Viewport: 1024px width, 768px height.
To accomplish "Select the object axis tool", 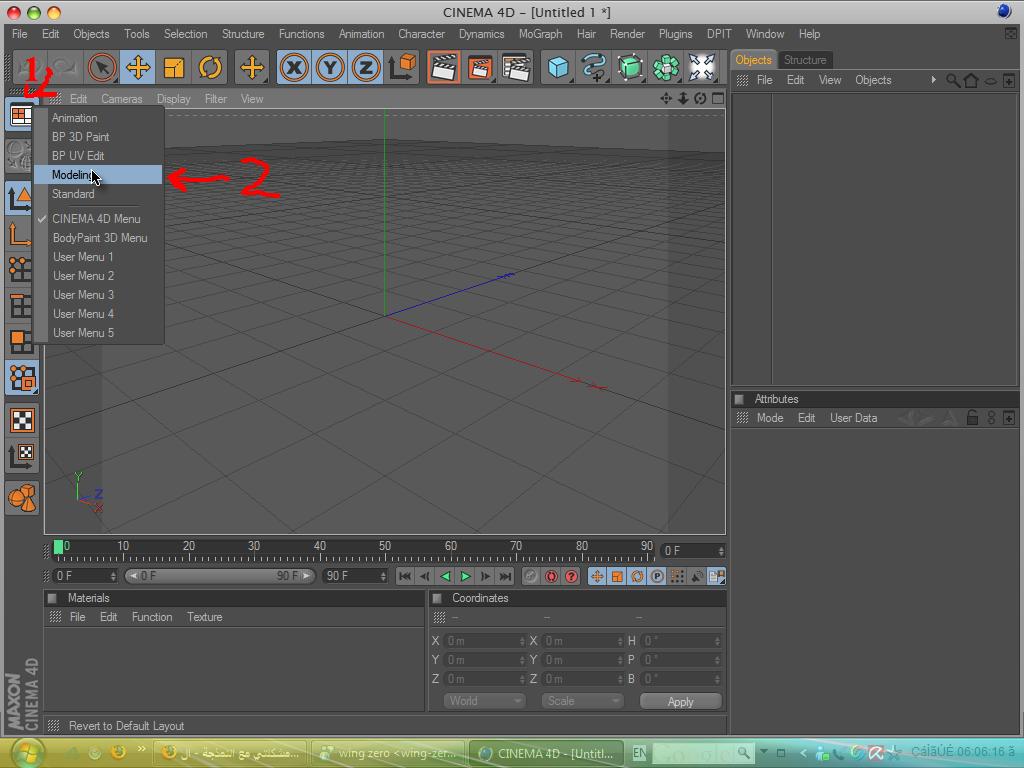I will [21, 233].
